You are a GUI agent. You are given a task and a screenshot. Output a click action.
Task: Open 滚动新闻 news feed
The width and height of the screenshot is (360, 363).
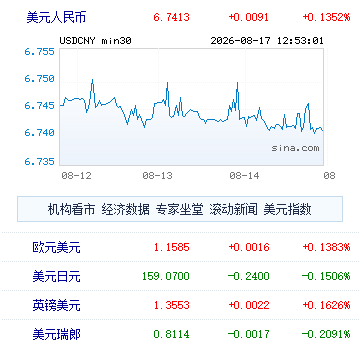(233, 210)
